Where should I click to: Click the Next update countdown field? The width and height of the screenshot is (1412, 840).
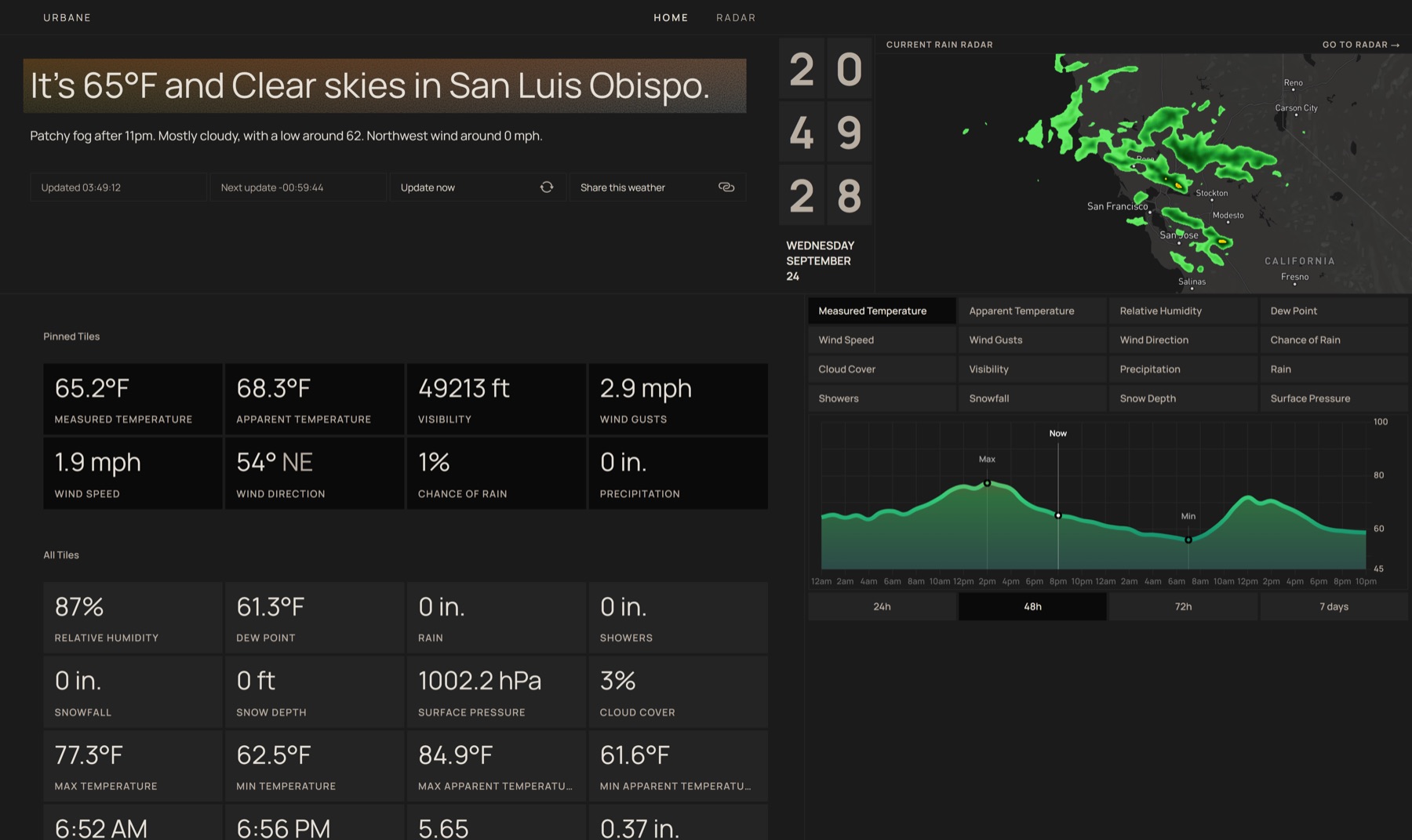coord(298,187)
